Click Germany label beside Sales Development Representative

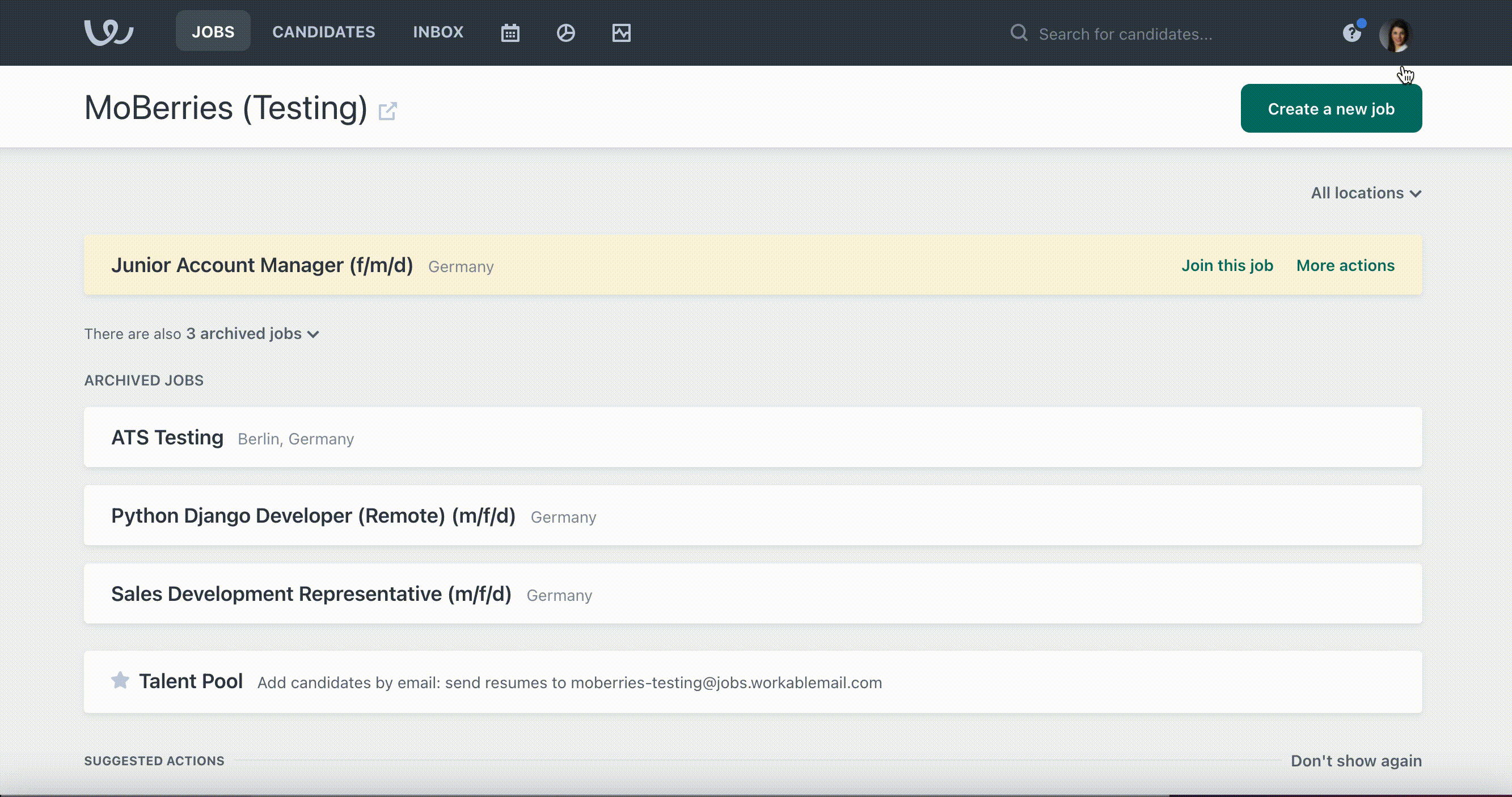tap(559, 595)
